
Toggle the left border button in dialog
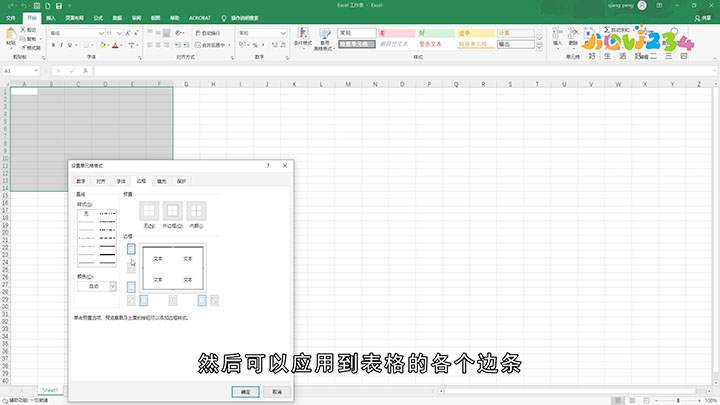(x=144, y=301)
